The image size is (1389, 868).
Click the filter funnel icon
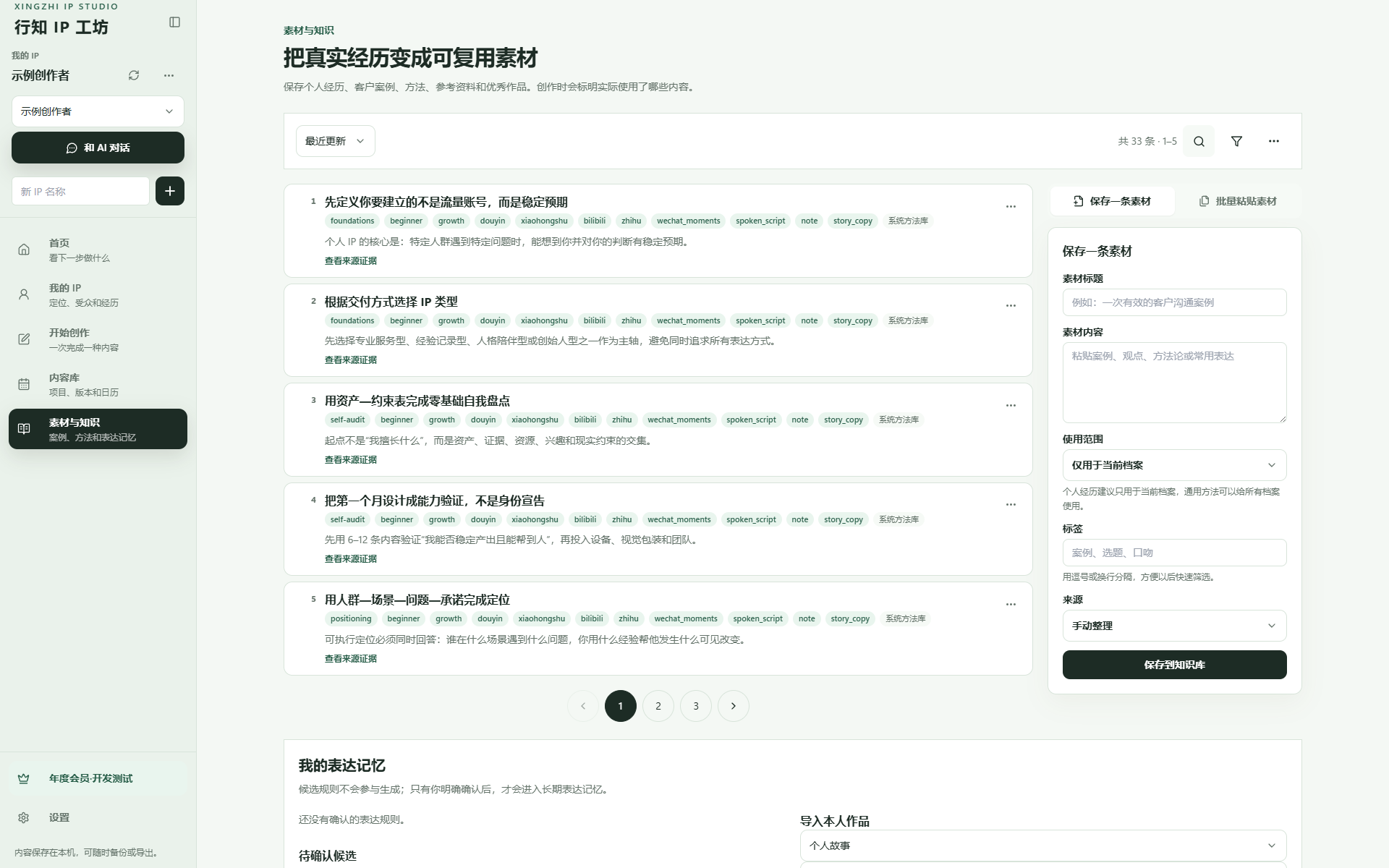(1236, 141)
